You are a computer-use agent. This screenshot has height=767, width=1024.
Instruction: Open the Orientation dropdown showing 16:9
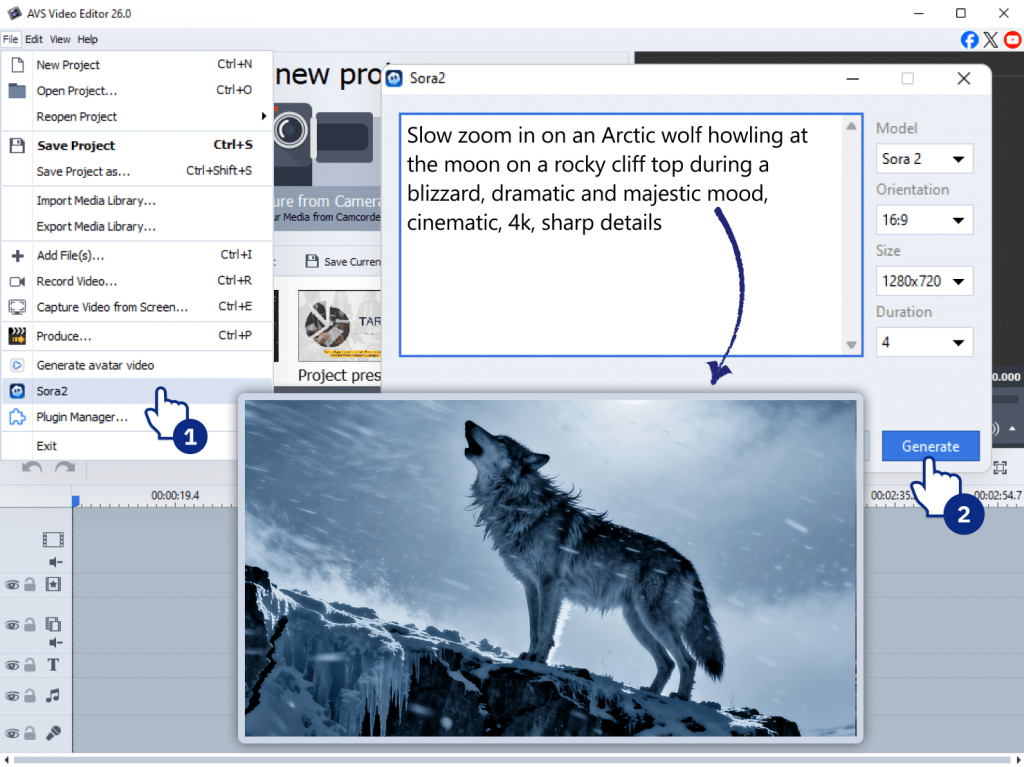click(x=924, y=220)
